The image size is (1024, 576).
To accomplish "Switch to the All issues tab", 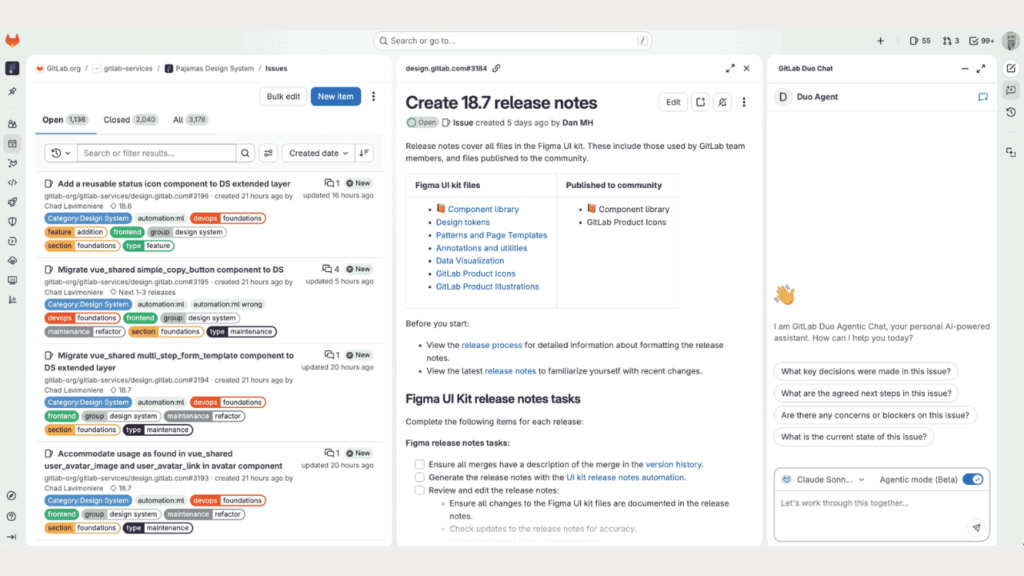I will coord(180,119).
